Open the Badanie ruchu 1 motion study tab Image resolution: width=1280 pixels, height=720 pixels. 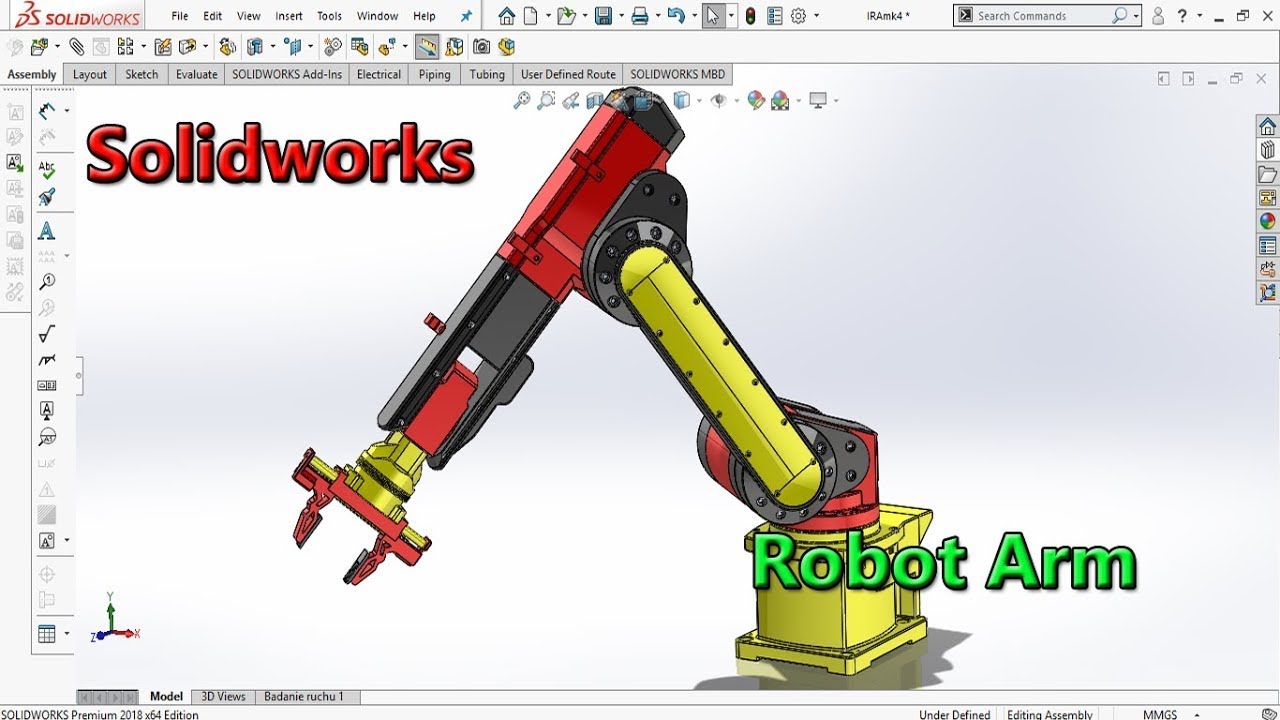tap(304, 697)
